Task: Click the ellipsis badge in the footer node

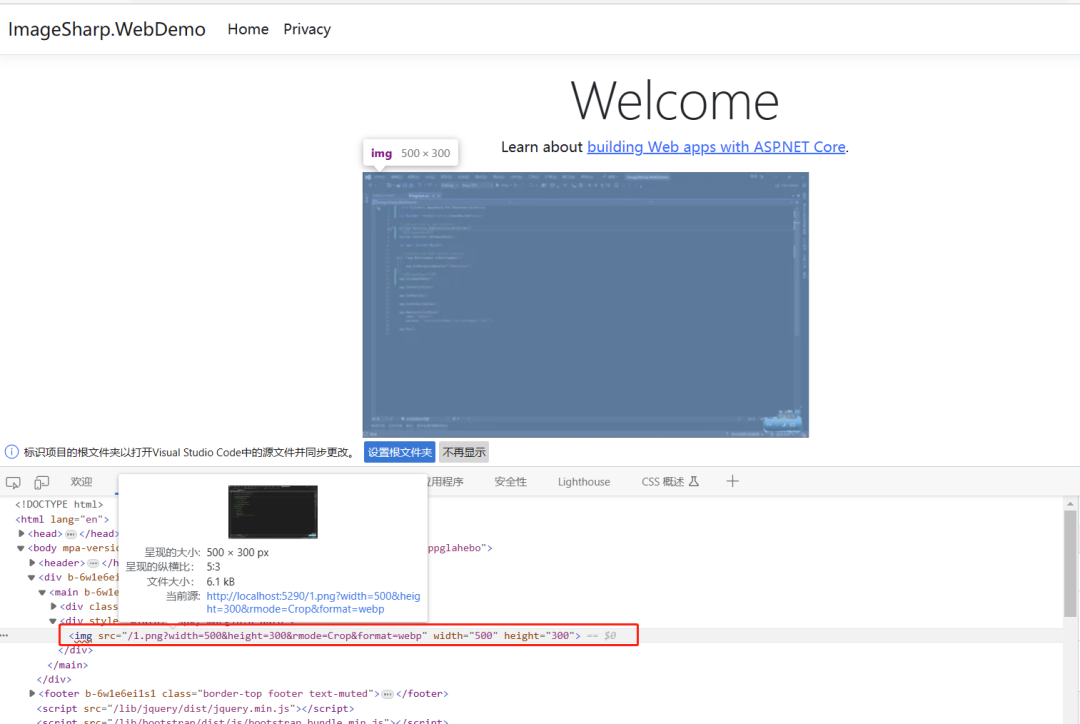Action: [388, 694]
